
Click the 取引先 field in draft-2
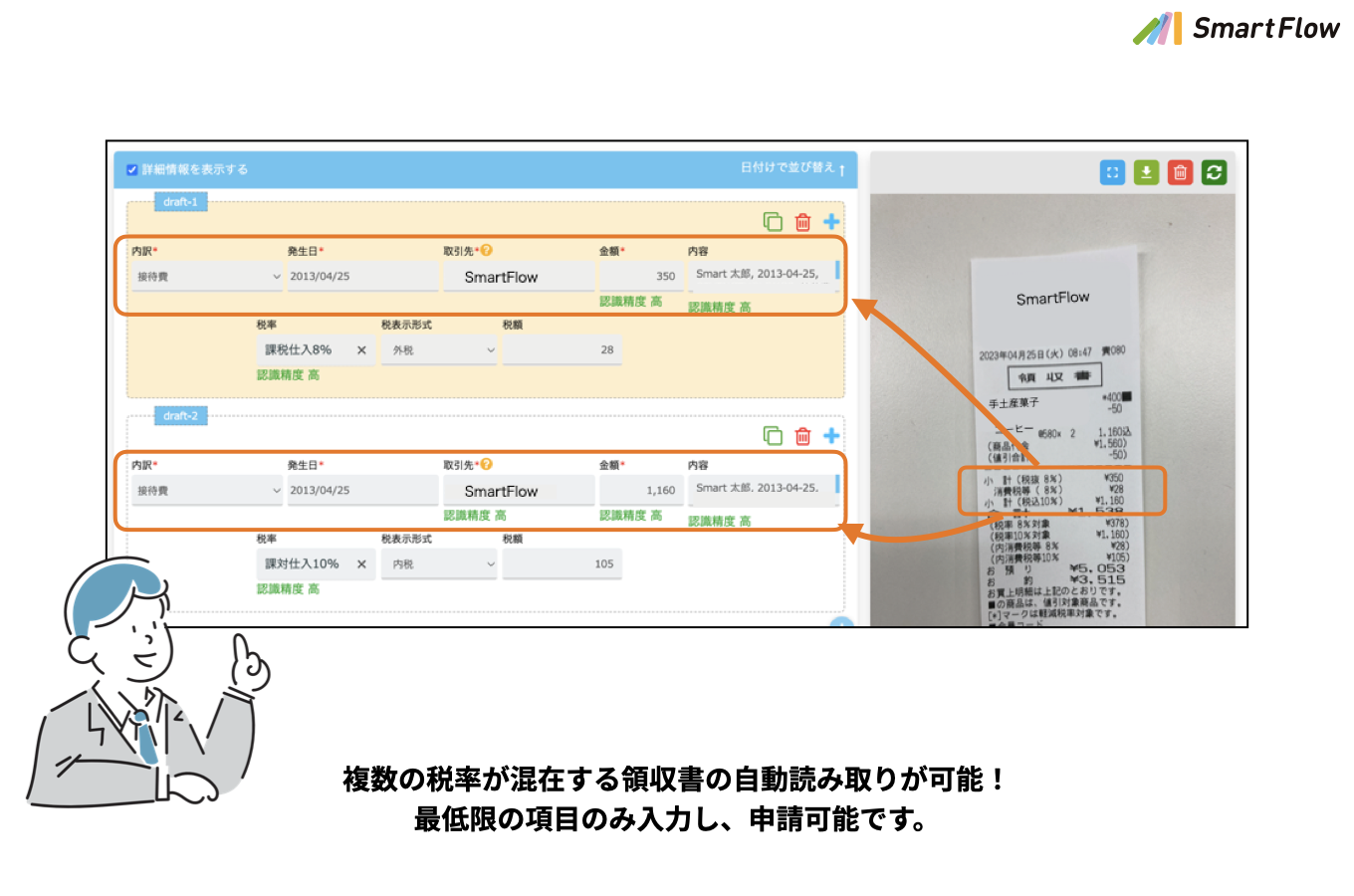pyautogui.click(x=519, y=491)
